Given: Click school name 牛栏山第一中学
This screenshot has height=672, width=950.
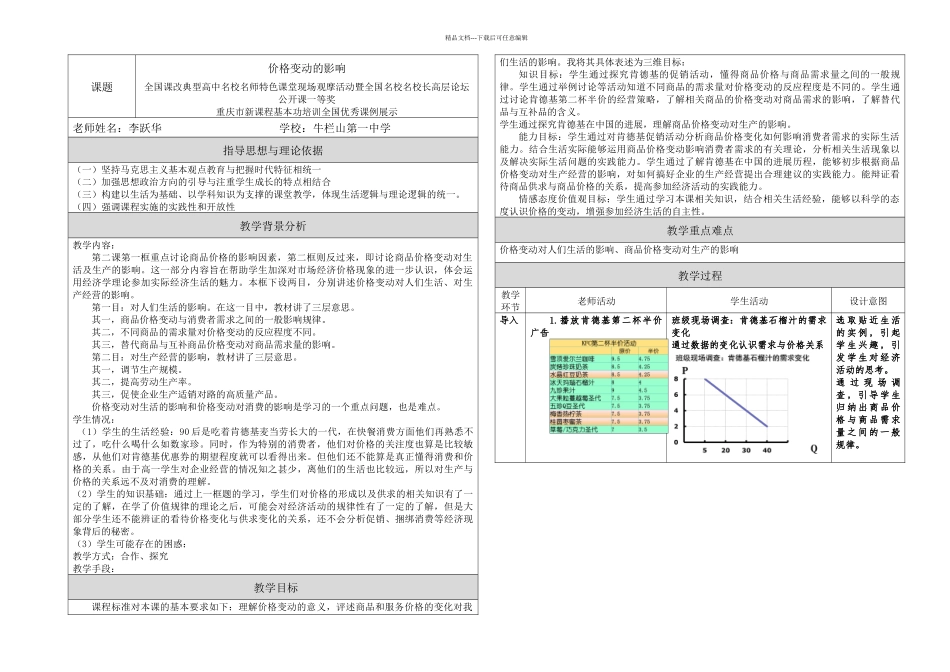Looking at the screenshot, I should 352,128.
